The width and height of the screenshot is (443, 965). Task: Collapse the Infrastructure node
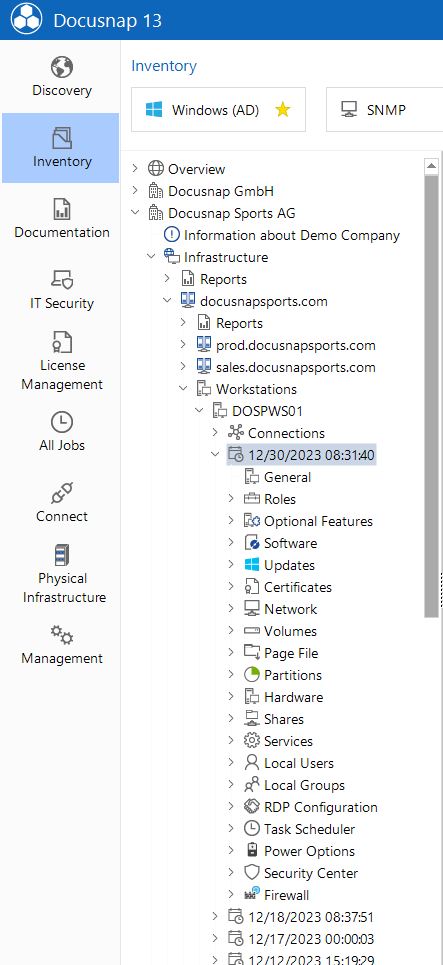tap(151, 257)
